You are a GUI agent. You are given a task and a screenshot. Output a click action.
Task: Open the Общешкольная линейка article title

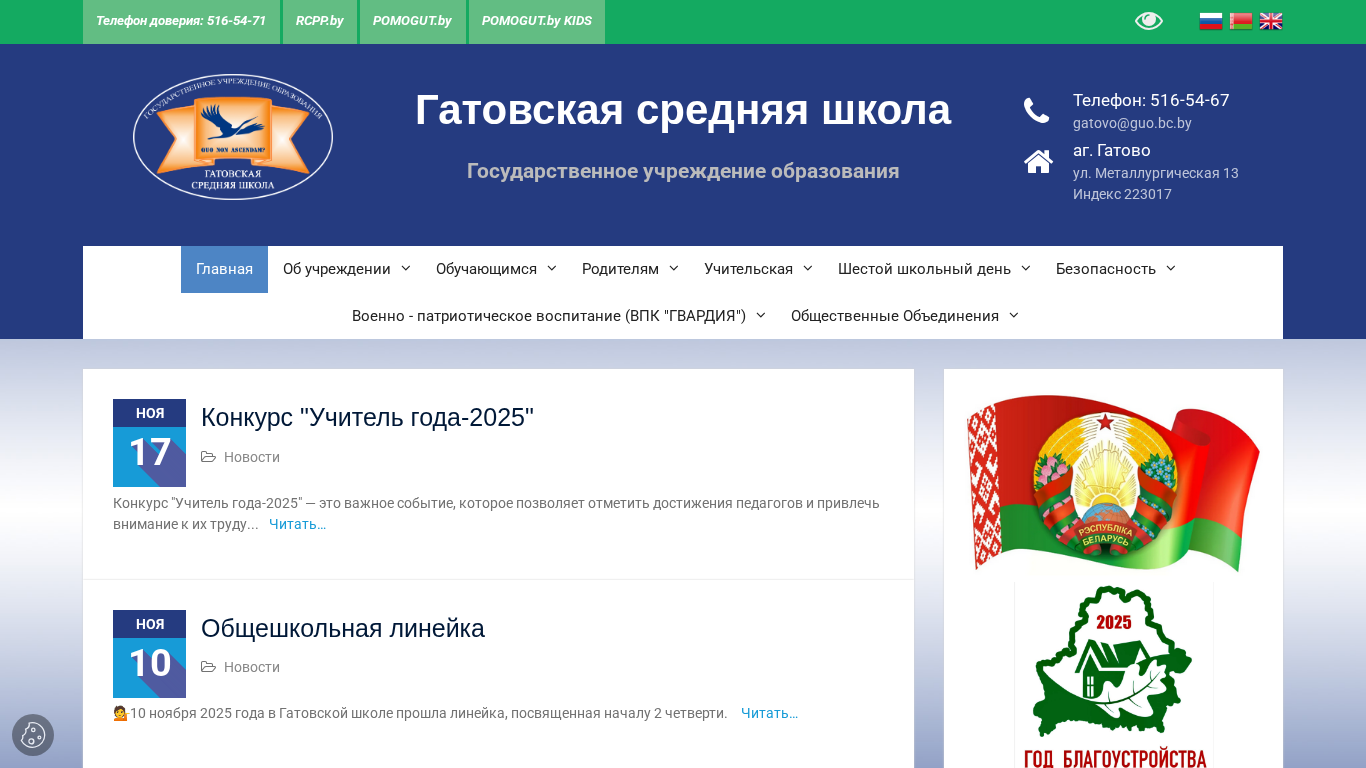(x=343, y=628)
